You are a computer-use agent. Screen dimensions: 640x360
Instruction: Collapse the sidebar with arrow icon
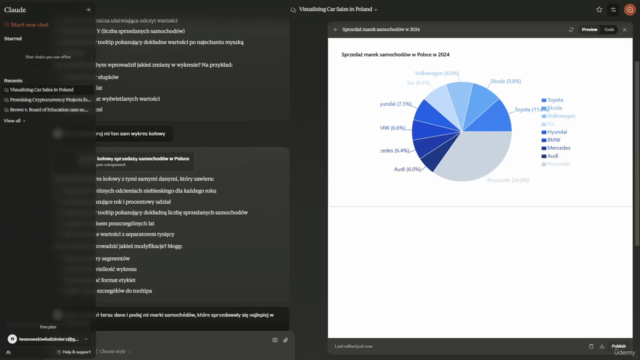coord(88,10)
